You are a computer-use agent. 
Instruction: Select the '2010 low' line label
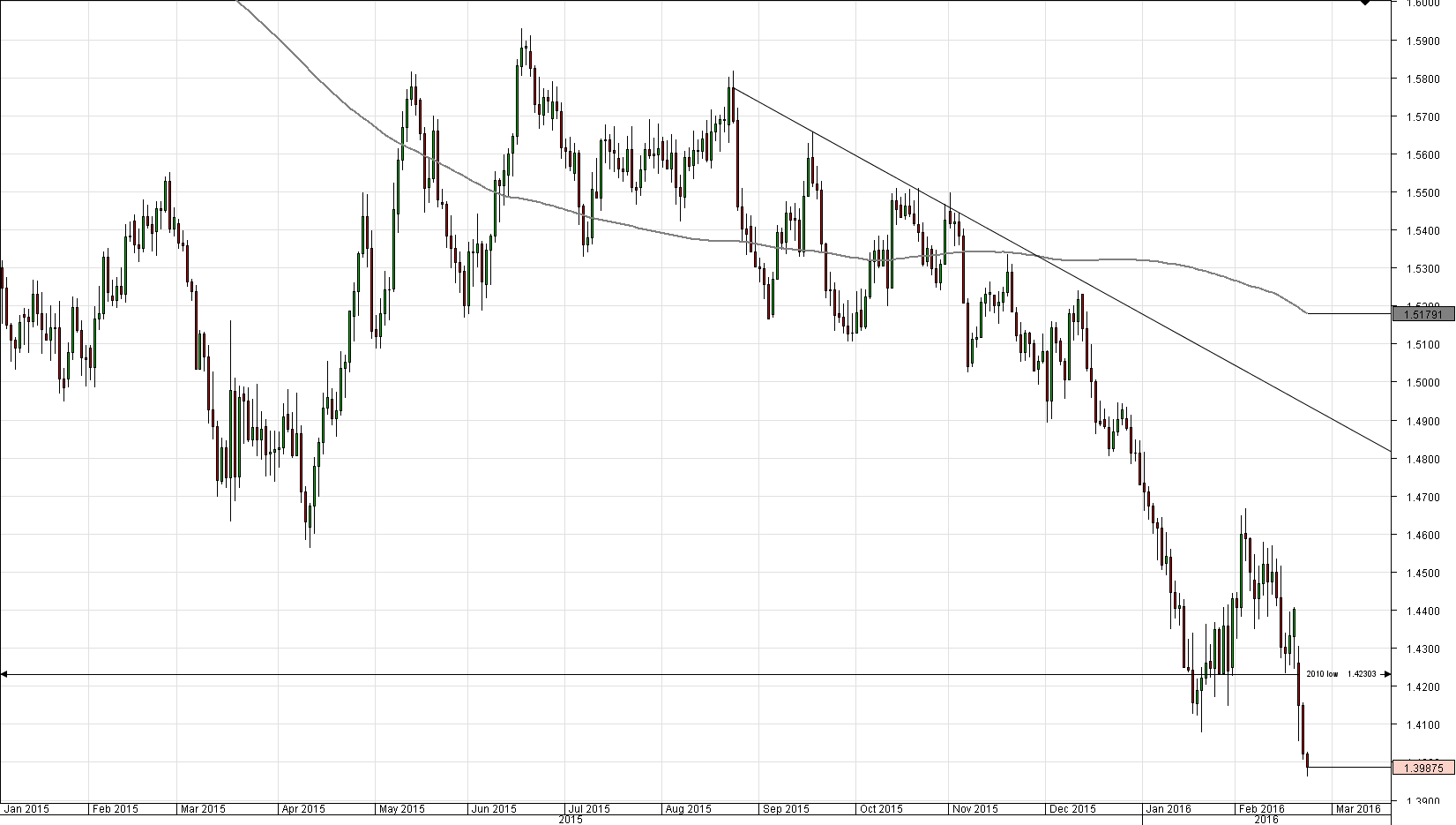click(x=1322, y=674)
